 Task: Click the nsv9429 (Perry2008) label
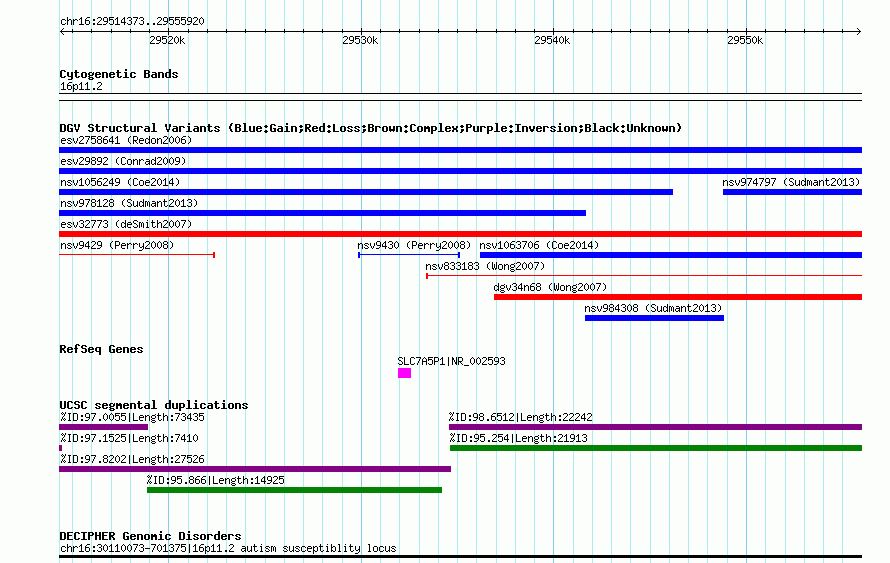(x=117, y=245)
